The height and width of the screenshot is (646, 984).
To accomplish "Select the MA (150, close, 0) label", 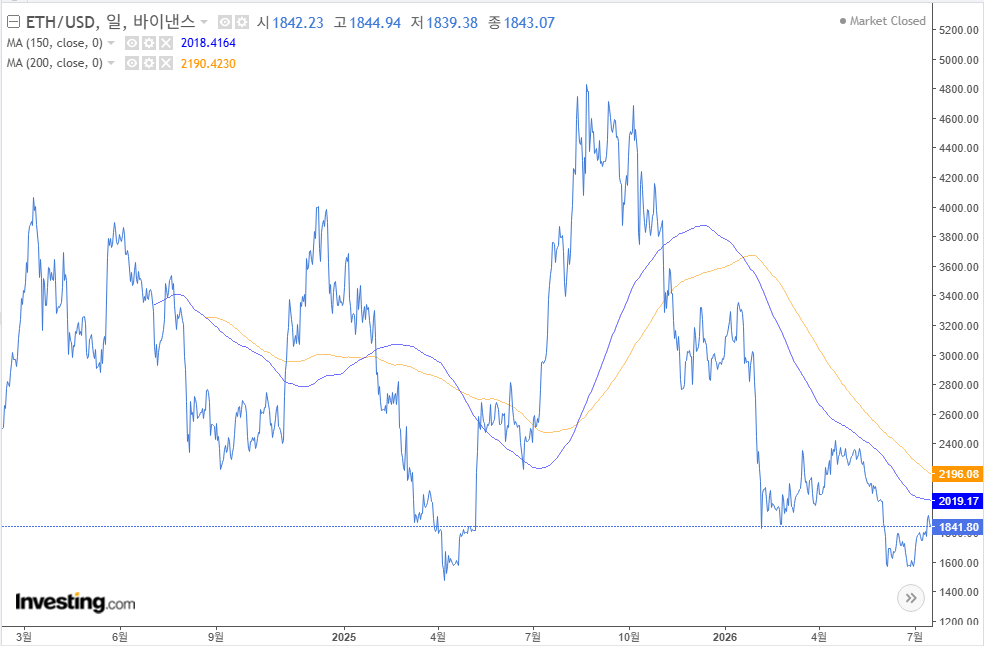I will coord(55,43).
